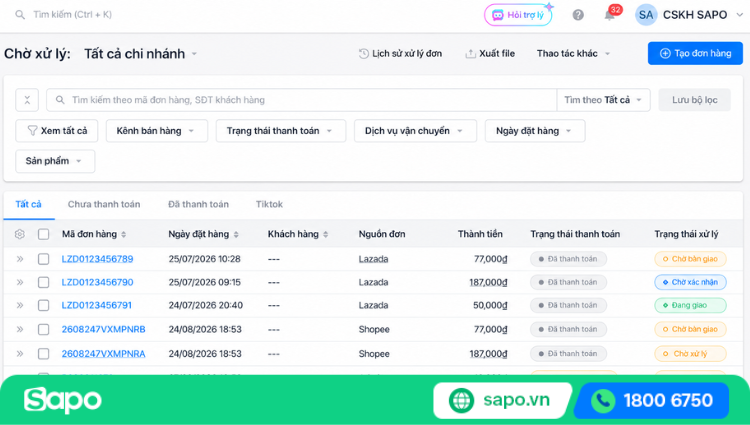Click the 1800 6750 hotline button

coord(652,400)
